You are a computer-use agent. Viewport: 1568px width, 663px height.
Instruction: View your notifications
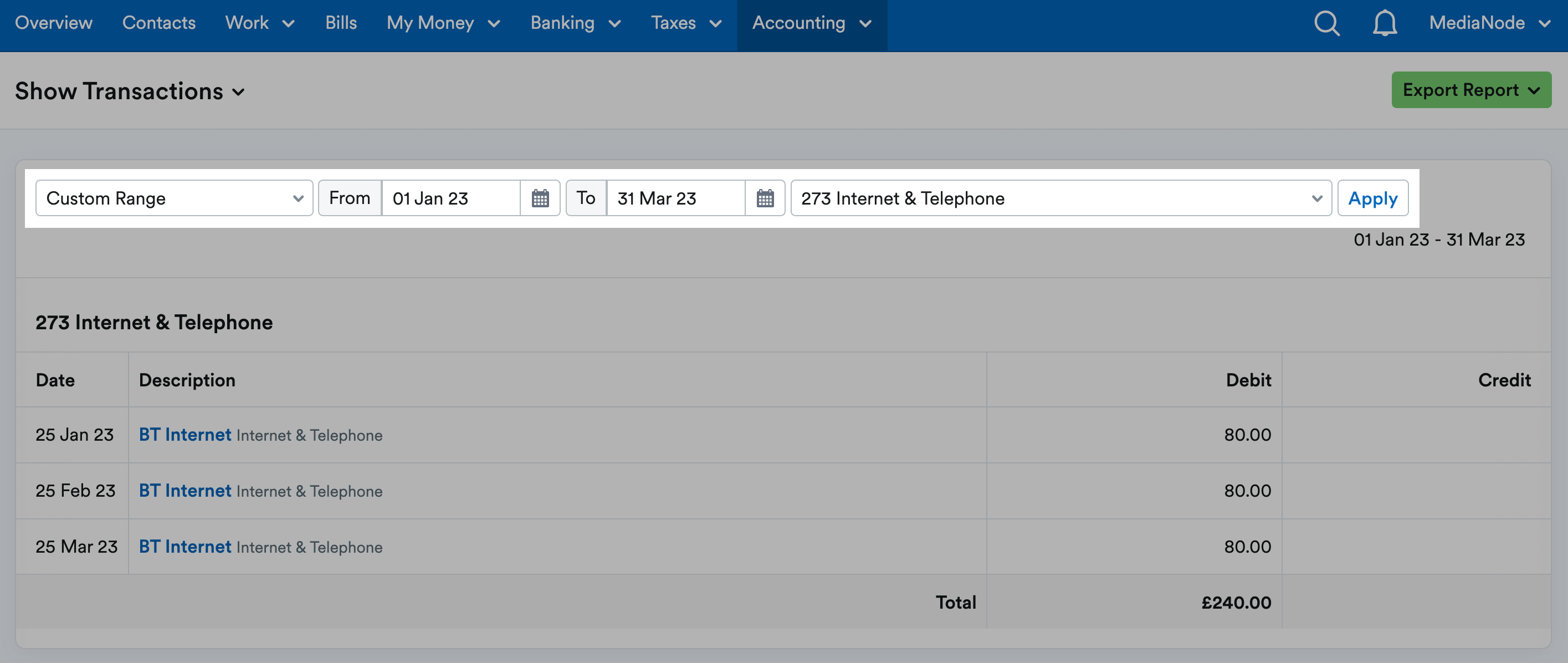coord(1384,23)
